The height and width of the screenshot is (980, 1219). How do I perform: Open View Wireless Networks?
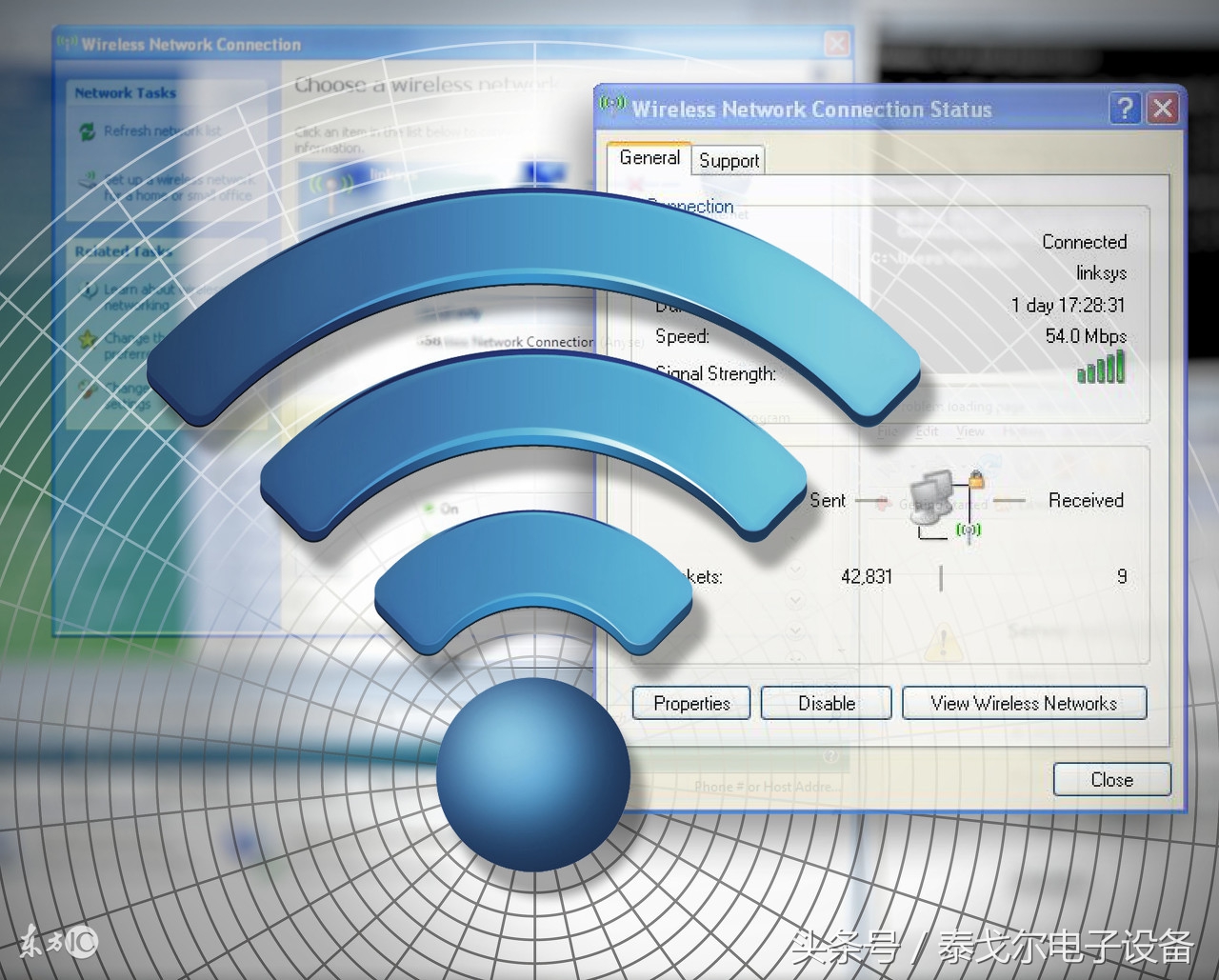point(1024,704)
